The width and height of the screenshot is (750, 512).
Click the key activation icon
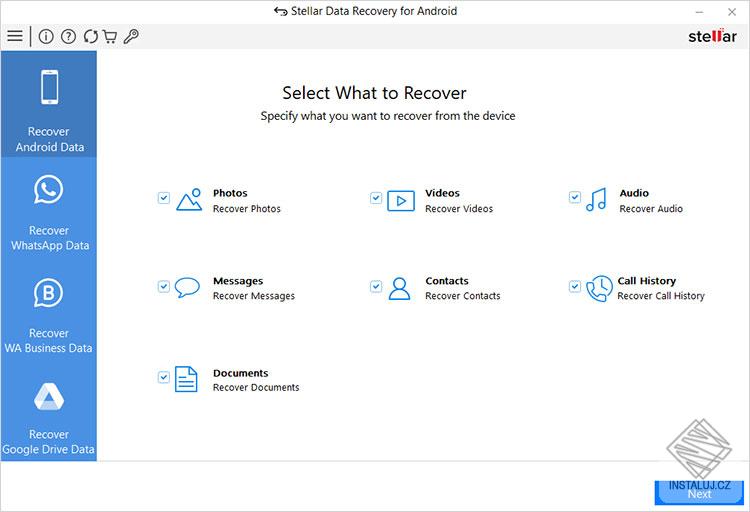[x=131, y=36]
